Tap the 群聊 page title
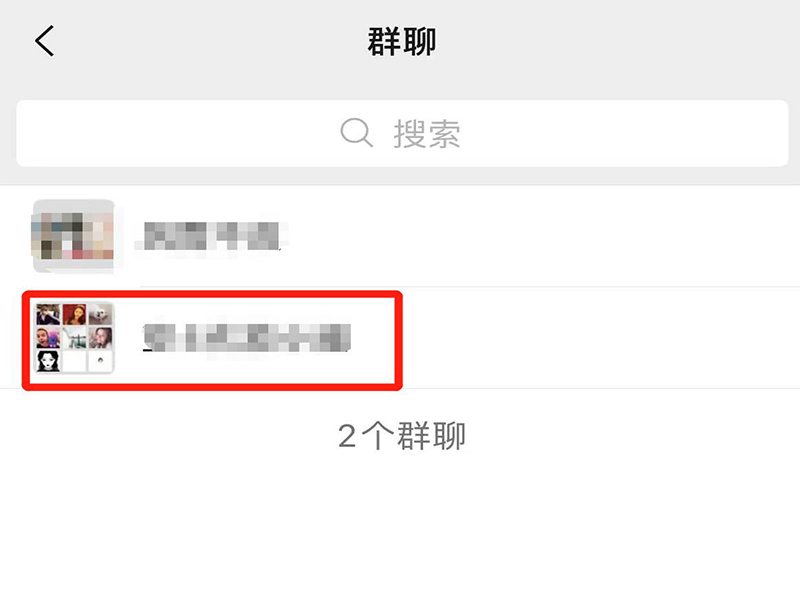 (x=402, y=42)
